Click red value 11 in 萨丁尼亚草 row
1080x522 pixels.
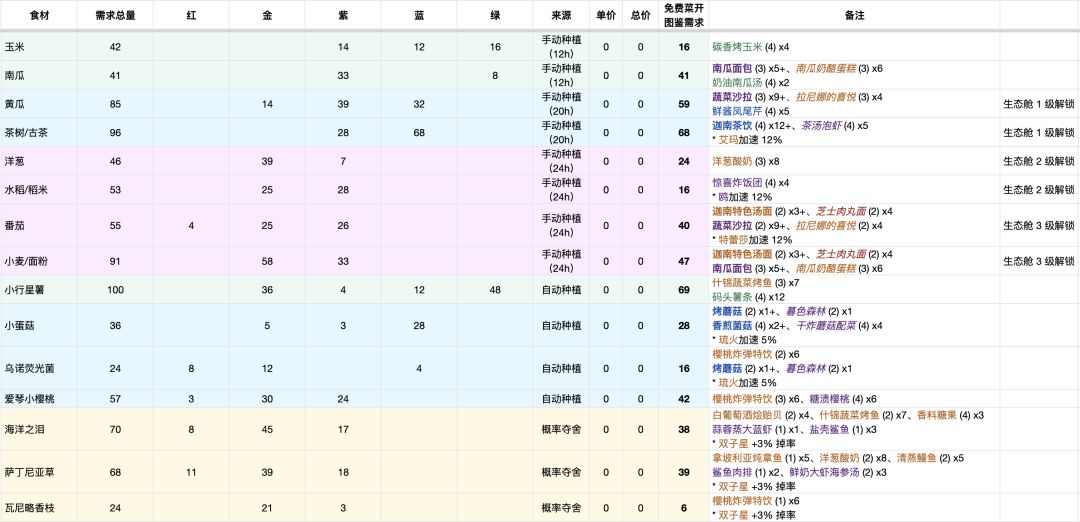tap(191, 472)
